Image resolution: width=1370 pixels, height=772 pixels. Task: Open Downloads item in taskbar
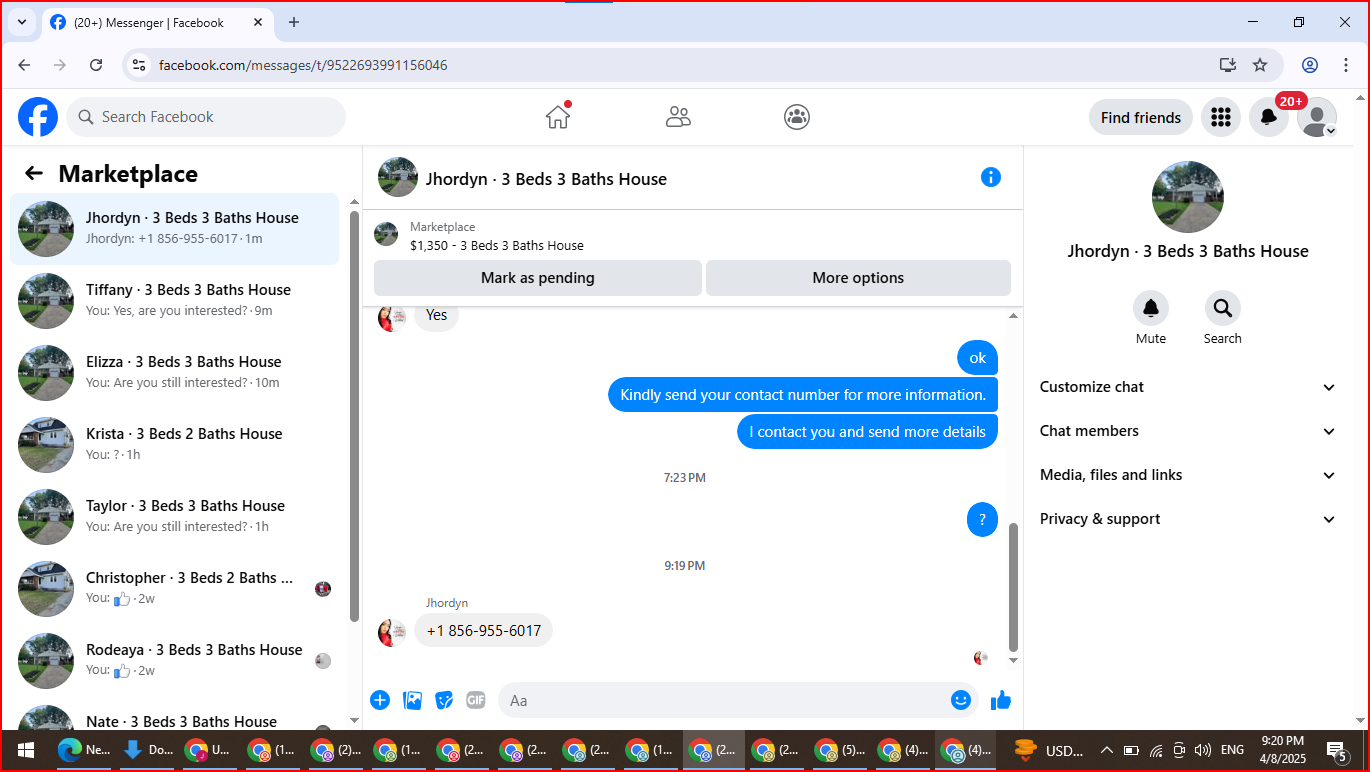[x=146, y=750]
